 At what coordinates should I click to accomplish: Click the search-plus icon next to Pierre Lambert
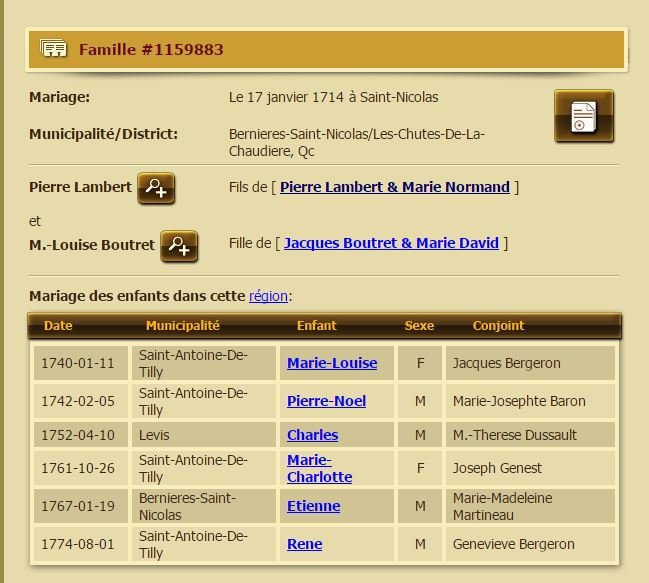[x=156, y=188]
